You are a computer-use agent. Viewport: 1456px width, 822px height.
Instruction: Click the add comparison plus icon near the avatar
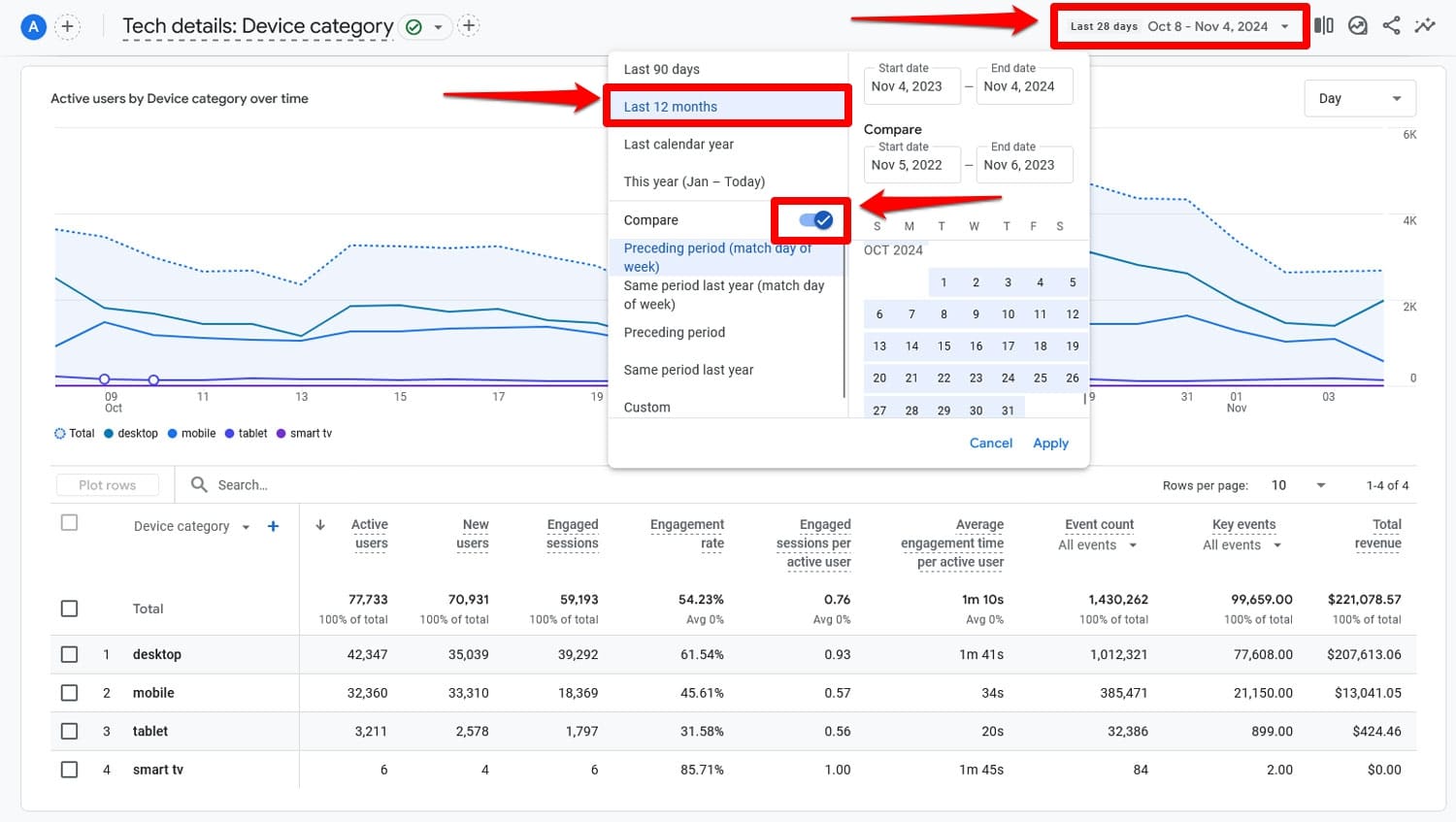[67, 26]
